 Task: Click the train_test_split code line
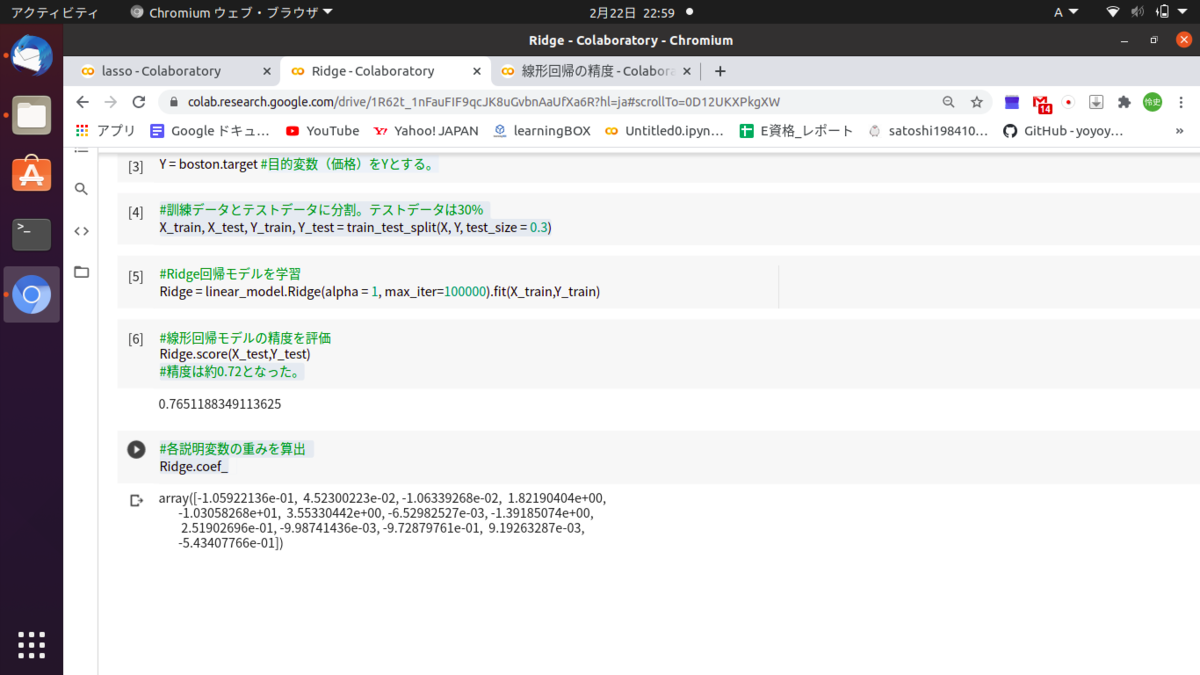(x=355, y=228)
